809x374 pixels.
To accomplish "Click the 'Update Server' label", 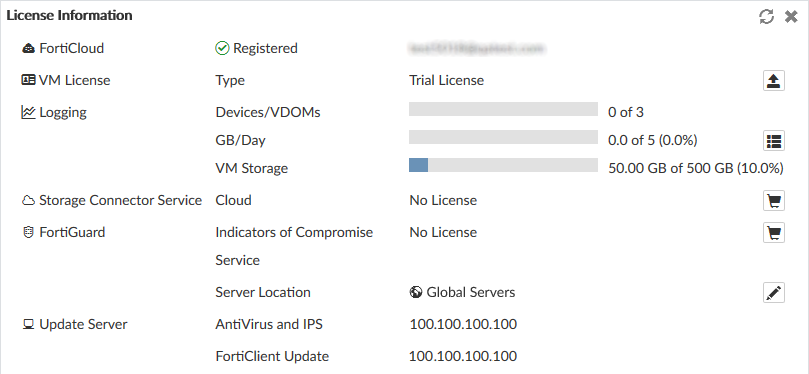I will 84,324.
